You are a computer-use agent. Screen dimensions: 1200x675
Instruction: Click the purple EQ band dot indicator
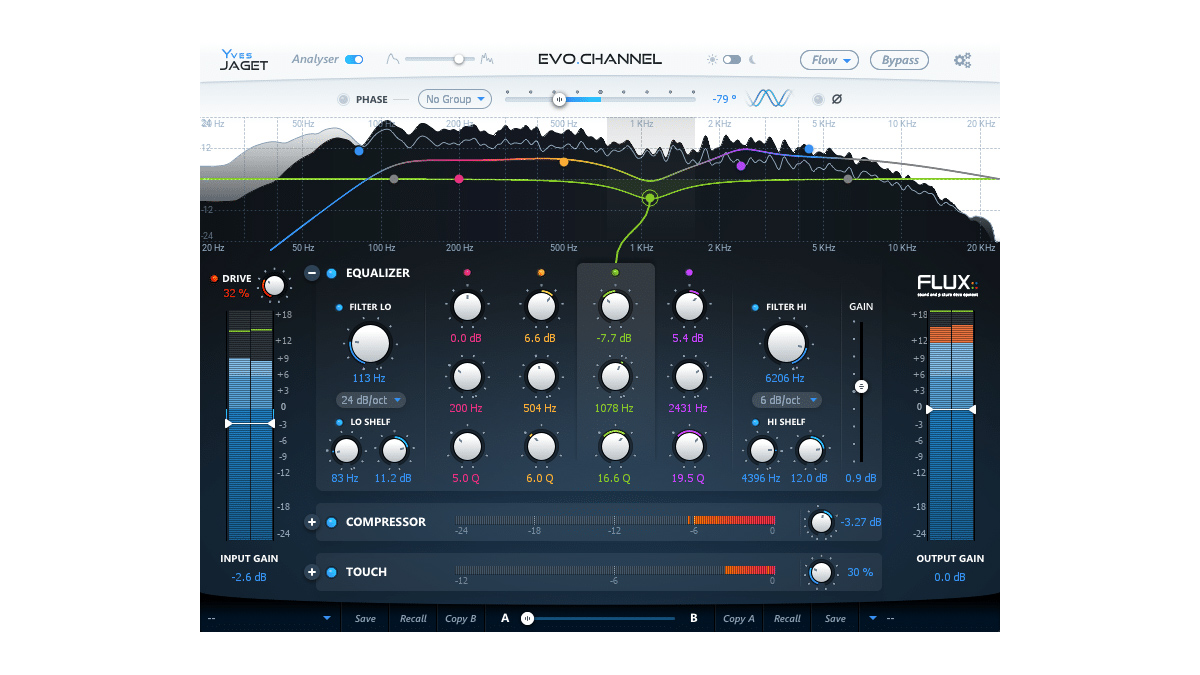[x=689, y=271]
